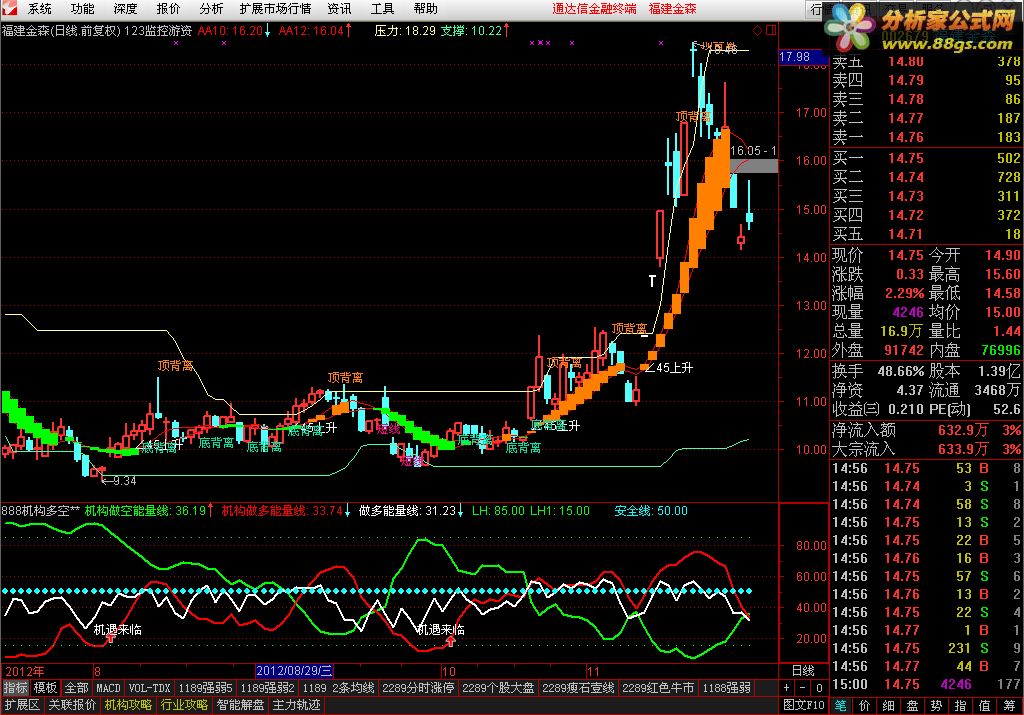Open the 功能 menu
The image size is (1024, 715).
point(82,8)
